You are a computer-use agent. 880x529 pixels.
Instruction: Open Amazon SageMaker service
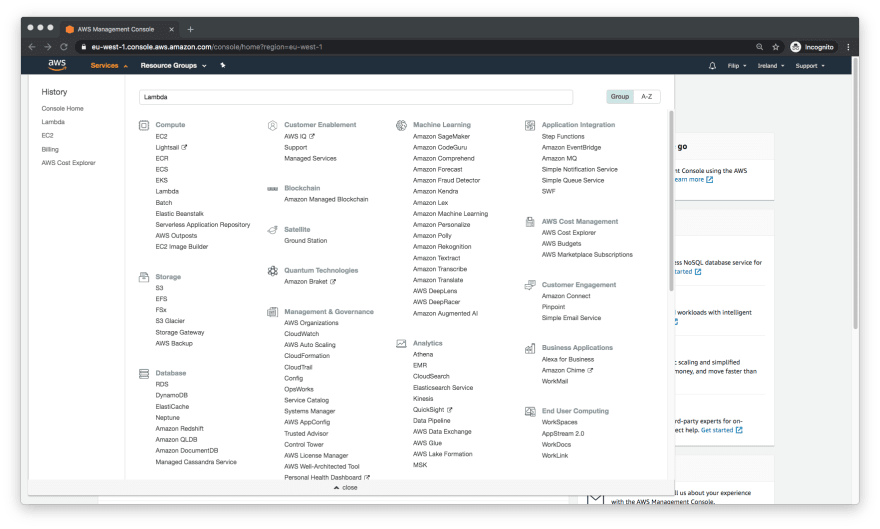coord(441,136)
